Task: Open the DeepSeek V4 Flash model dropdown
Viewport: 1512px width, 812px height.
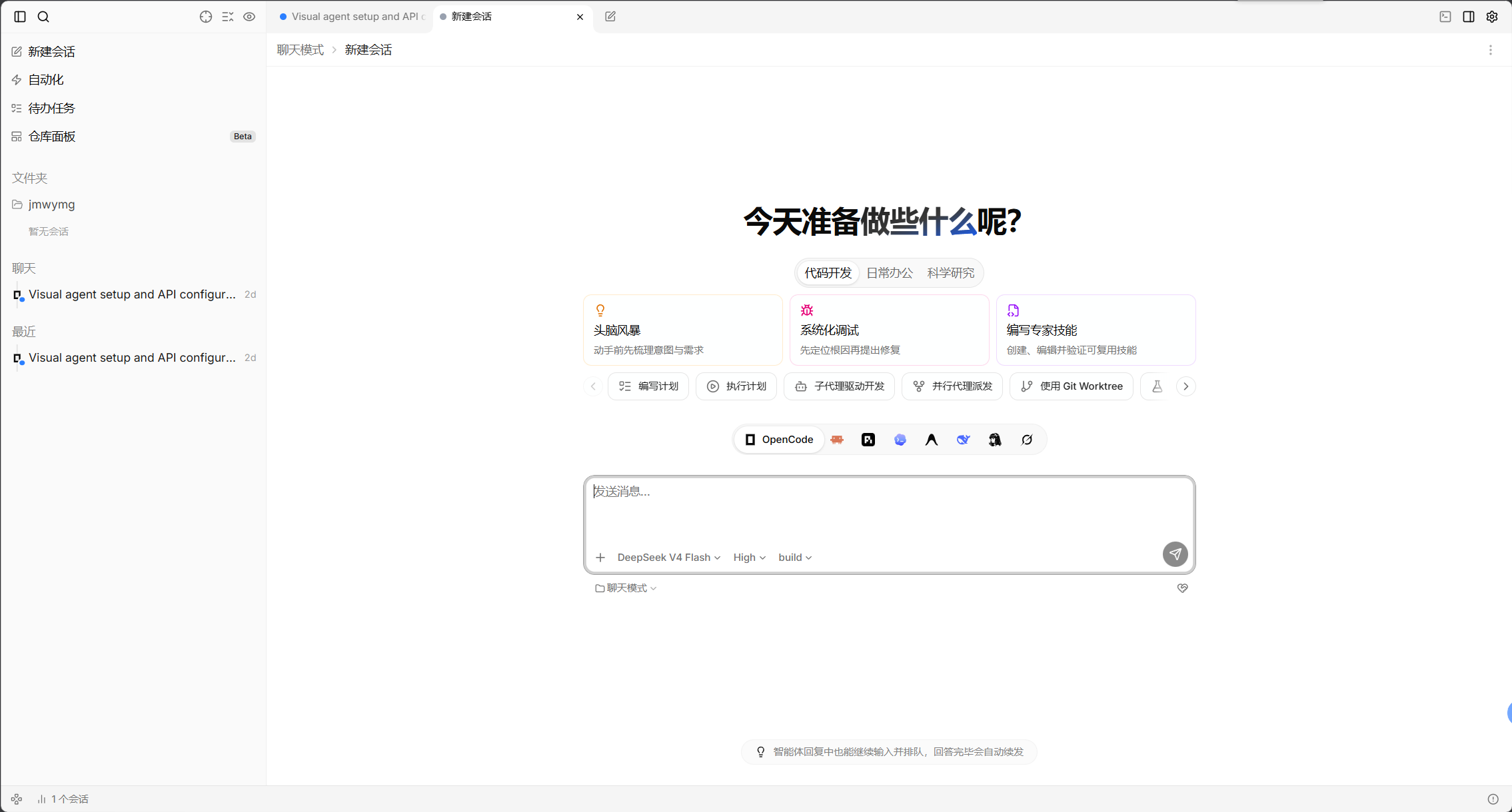Action: [x=669, y=558]
